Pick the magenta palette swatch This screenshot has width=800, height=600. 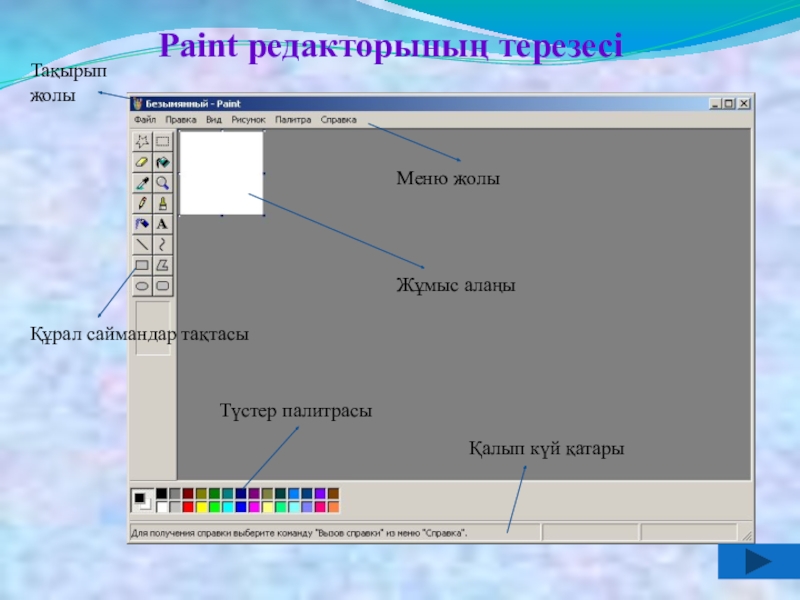tap(254, 507)
